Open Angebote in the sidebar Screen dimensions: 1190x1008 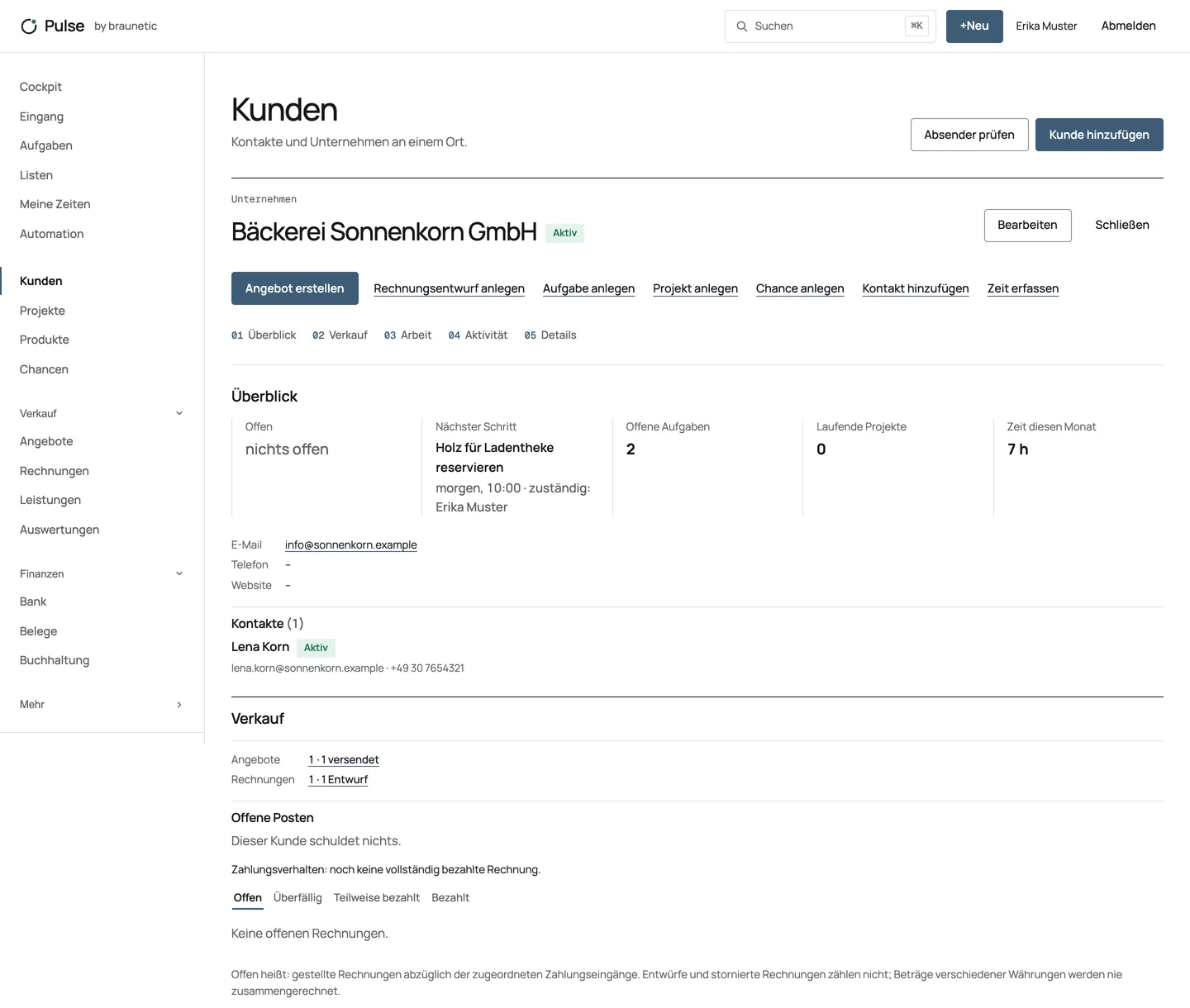click(x=46, y=441)
